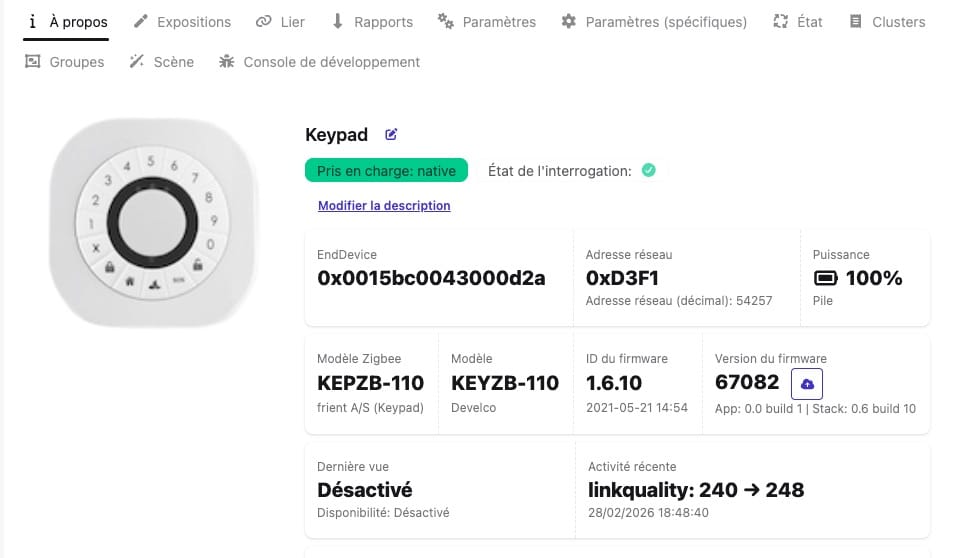The height and width of the screenshot is (558, 967).
Task: Open the À propos tab
Action: point(66,22)
